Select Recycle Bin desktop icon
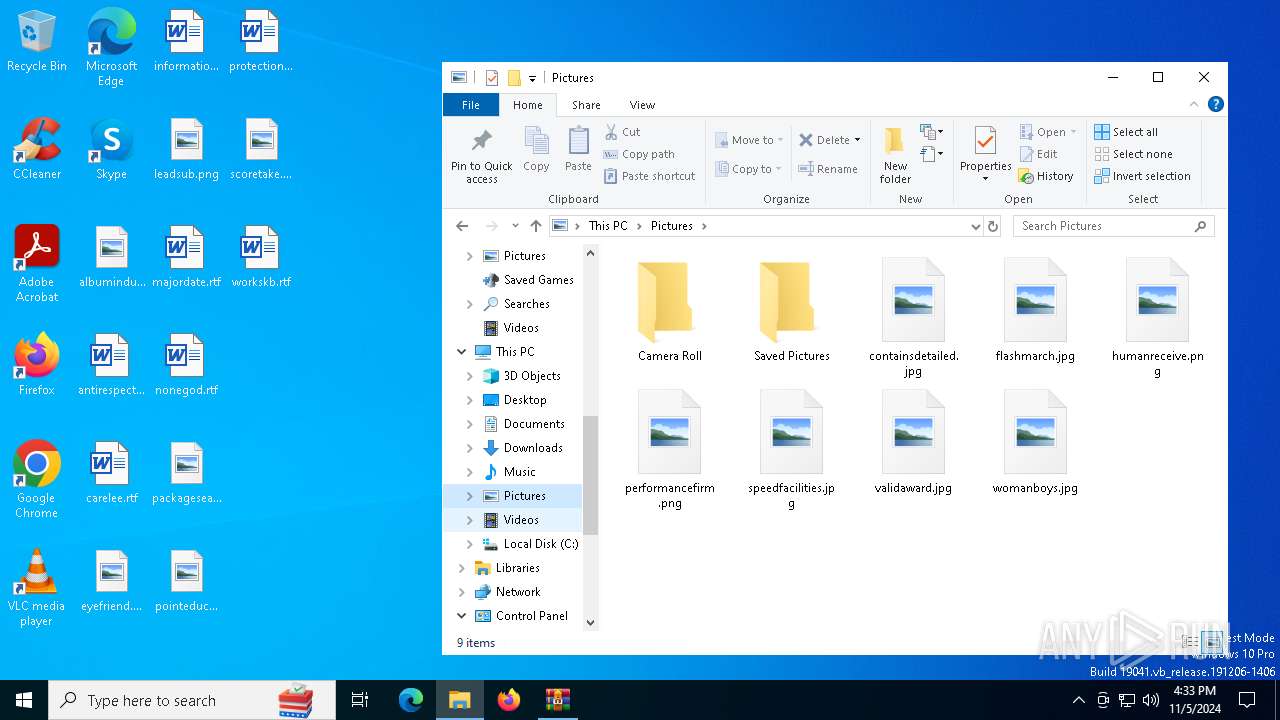1280x720 pixels. click(x=37, y=42)
